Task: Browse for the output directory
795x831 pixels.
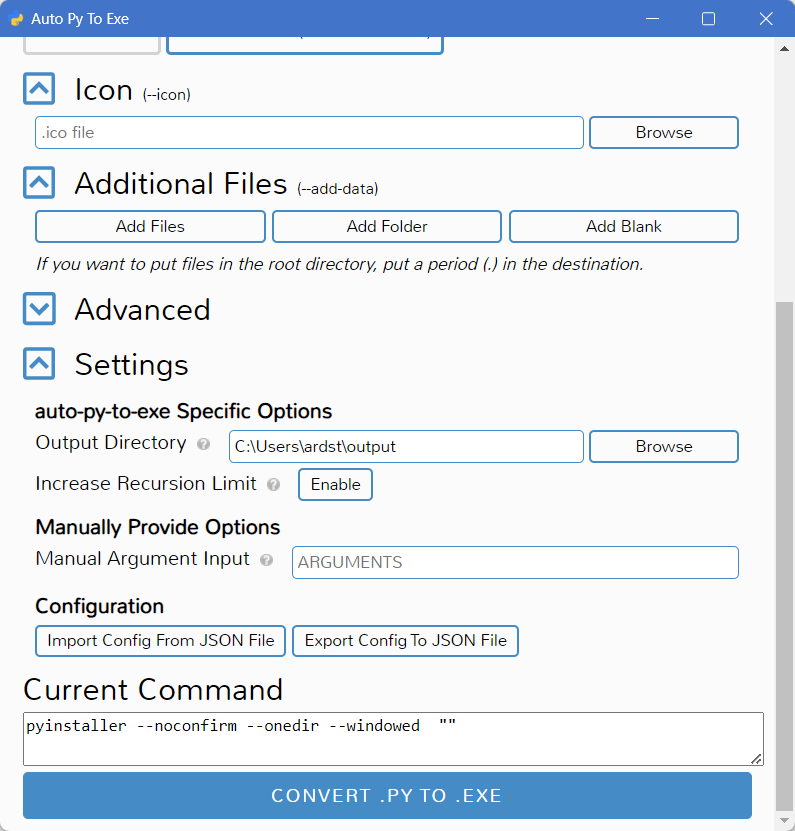Action: coord(663,446)
